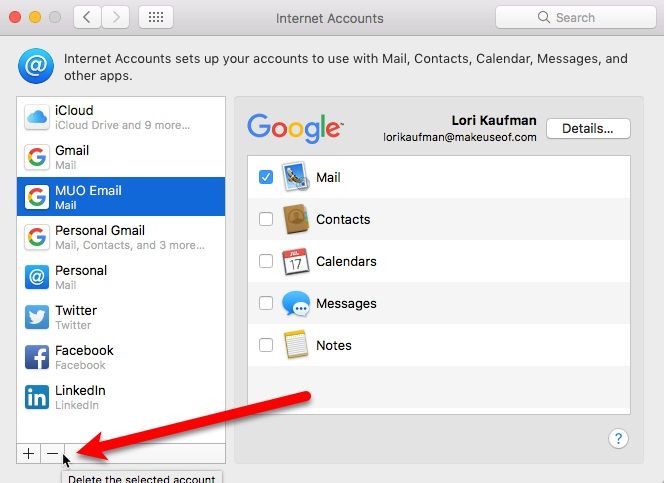Image resolution: width=666 pixels, height=483 pixels.
Task: Check the Notes checkbox
Action: [266, 345]
